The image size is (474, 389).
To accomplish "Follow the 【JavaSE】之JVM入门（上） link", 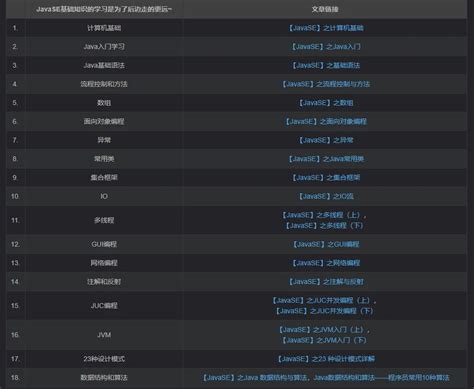I will [x=322, y=330].
